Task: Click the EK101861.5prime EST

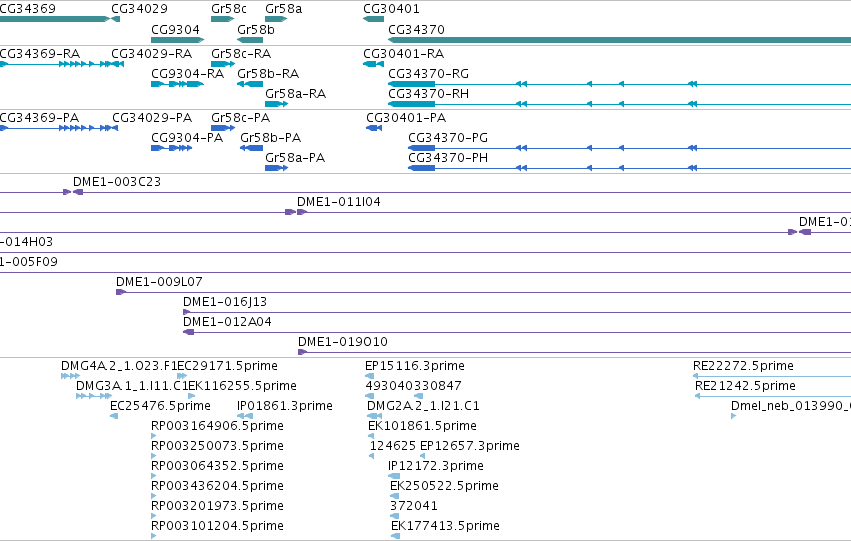Action: (371, 436)
